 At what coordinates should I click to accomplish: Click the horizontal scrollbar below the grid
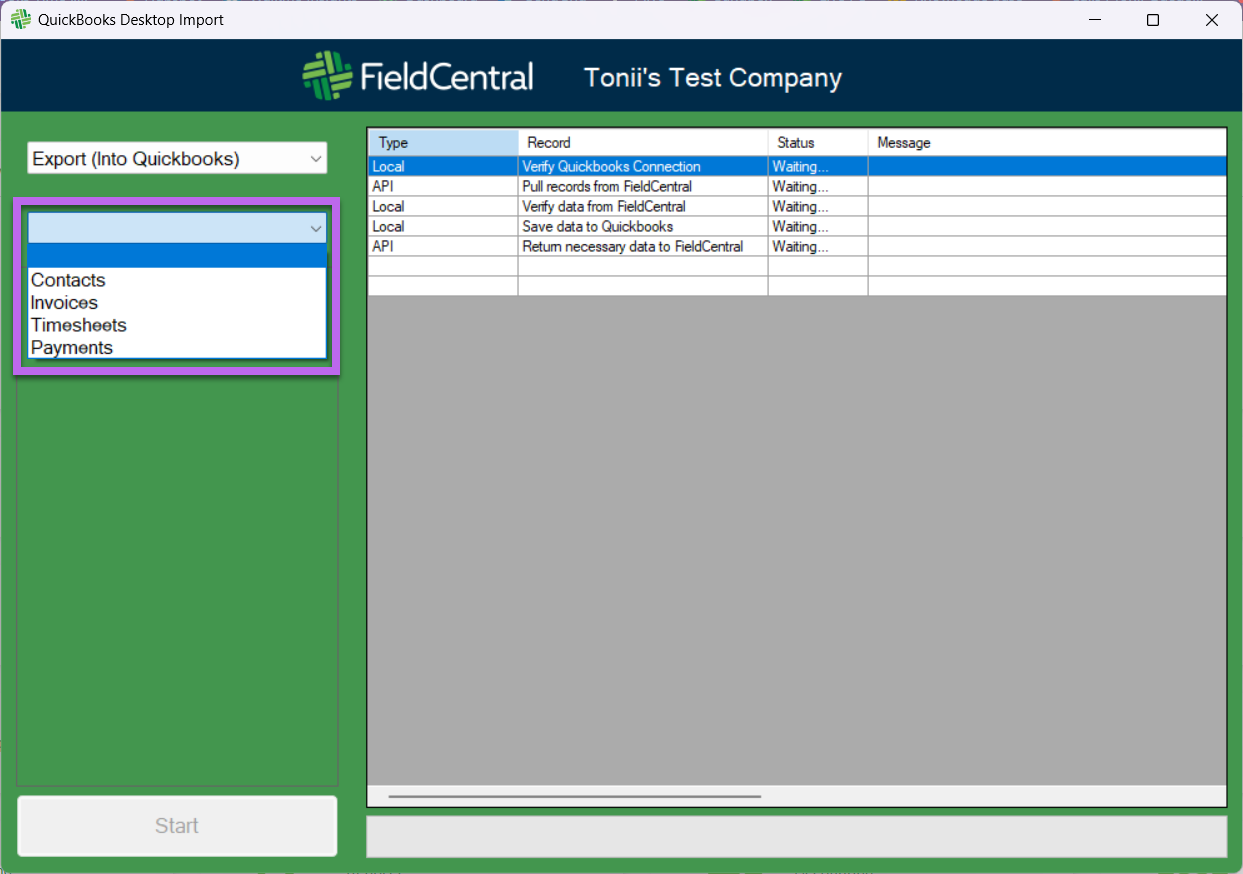(575, 797)
